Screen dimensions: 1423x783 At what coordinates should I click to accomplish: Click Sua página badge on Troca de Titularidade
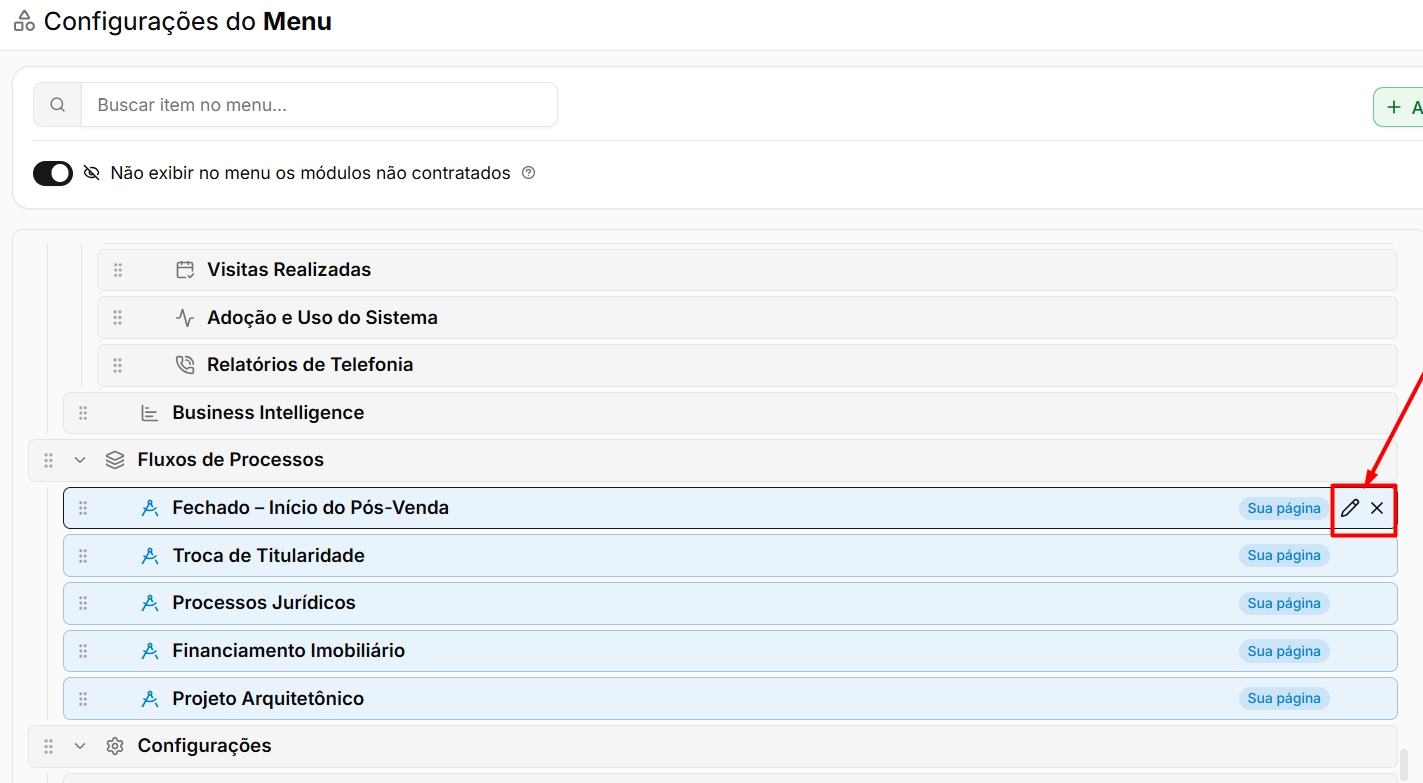pos(1284,556)
